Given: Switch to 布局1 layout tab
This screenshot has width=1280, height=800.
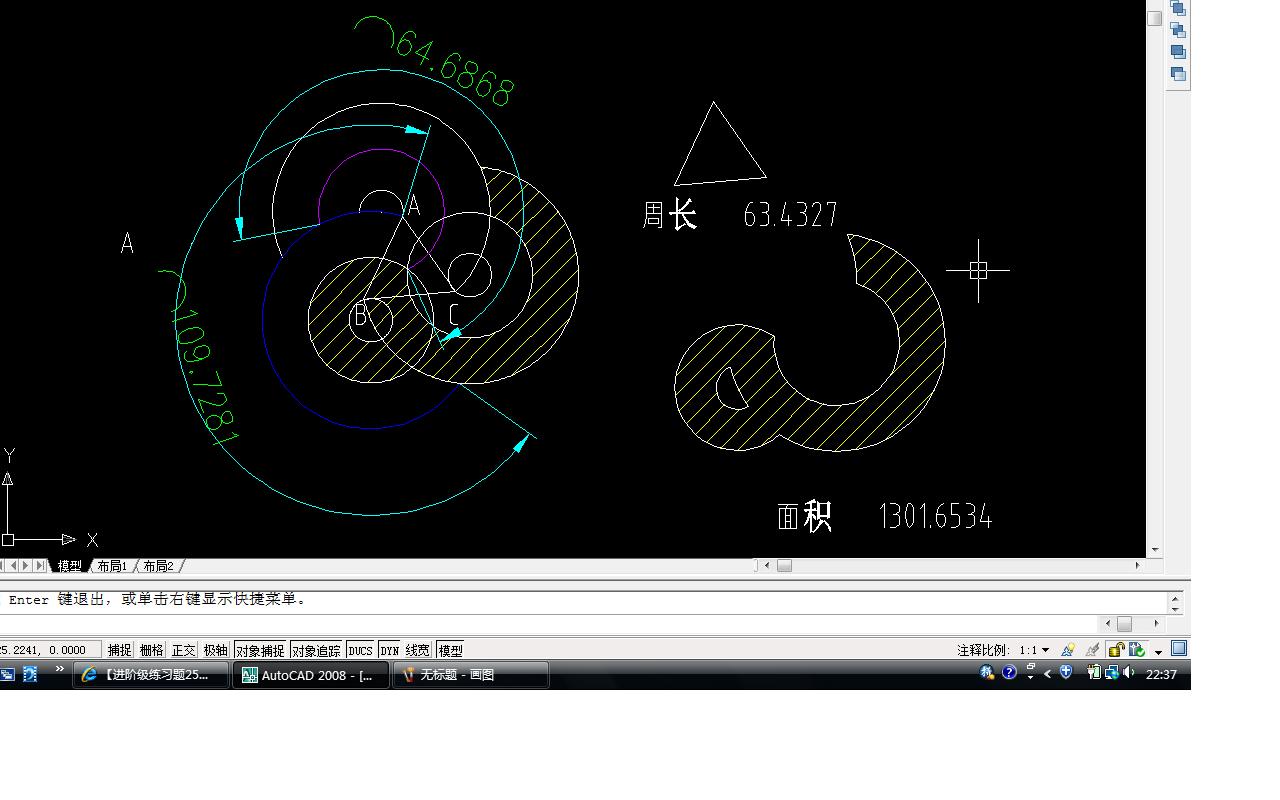Looking at the screenshot, I should click(x=112, y=566).
